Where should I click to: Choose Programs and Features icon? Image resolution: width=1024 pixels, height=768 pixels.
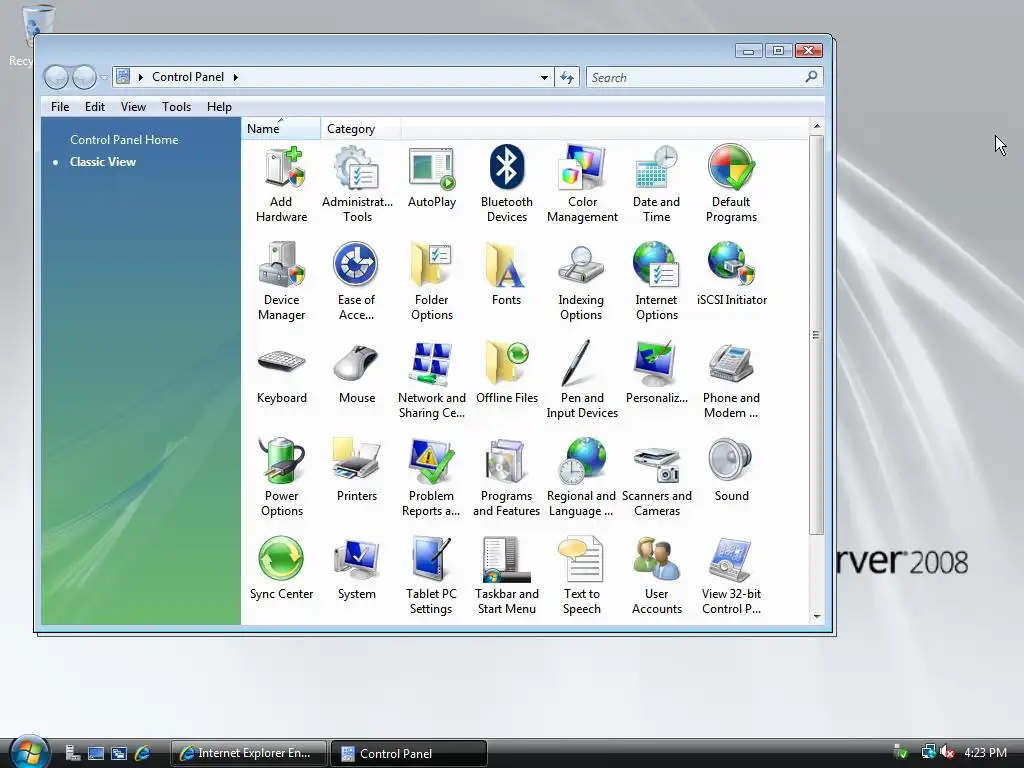pos(507,477)
